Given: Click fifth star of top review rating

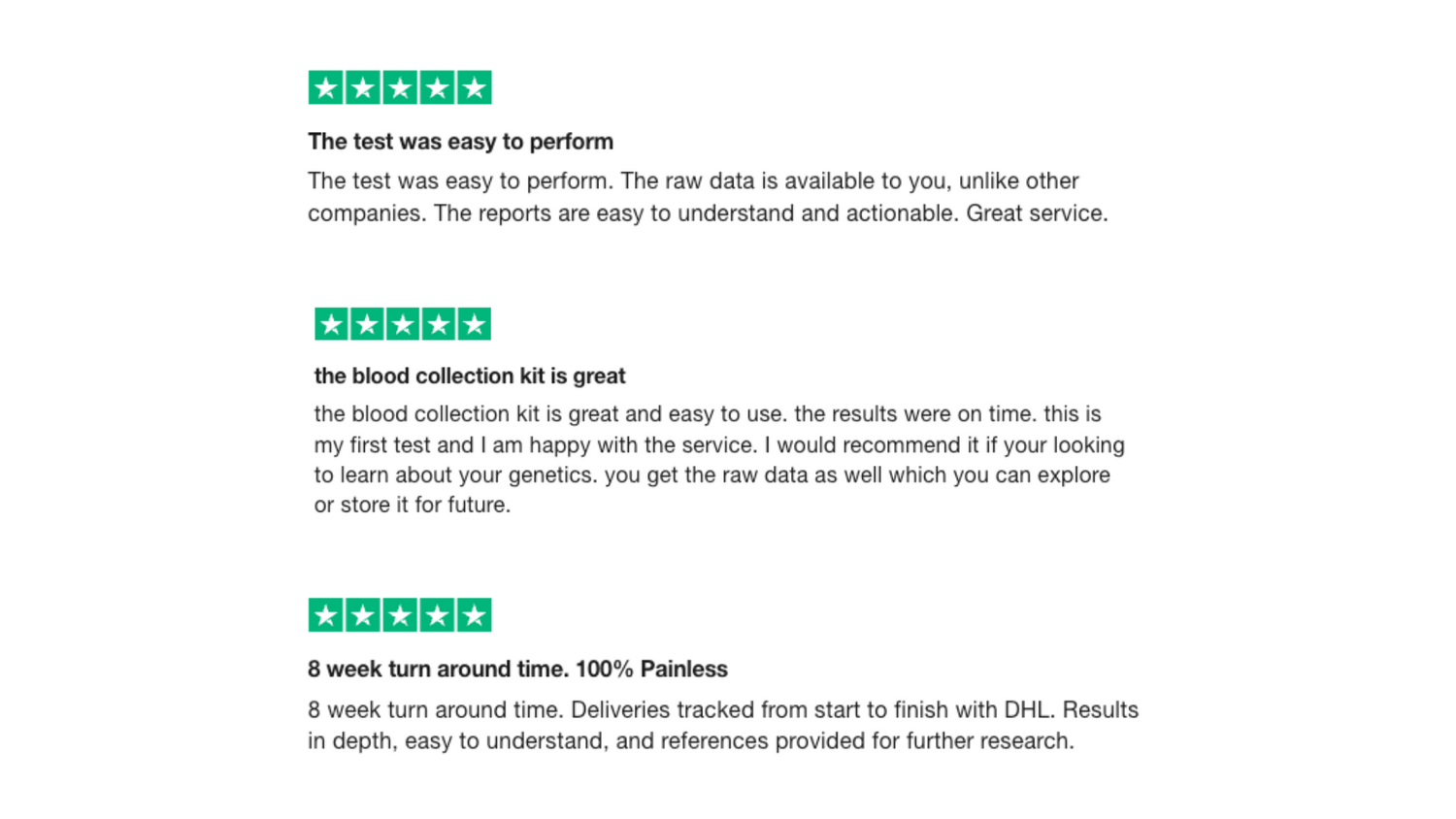Looking at the screenshot, I should click(475, 88).
